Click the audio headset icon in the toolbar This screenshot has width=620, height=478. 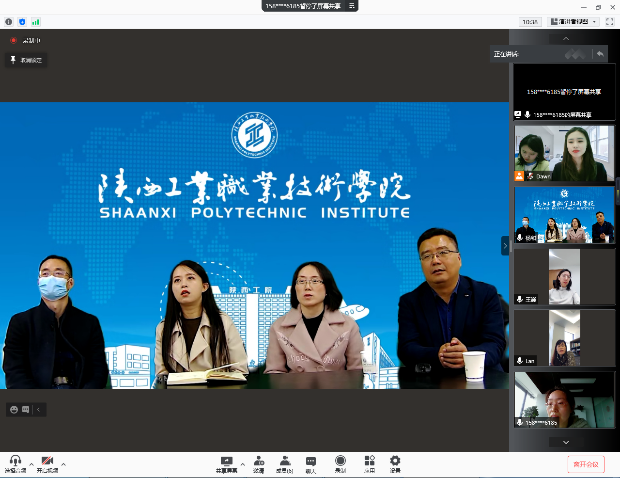point(14,460)
